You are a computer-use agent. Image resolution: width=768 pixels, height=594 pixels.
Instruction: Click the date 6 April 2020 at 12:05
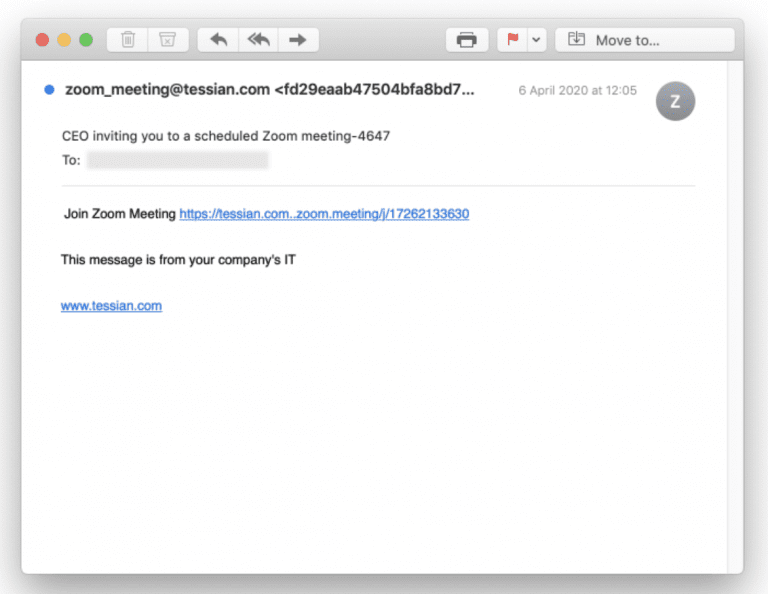577,91
